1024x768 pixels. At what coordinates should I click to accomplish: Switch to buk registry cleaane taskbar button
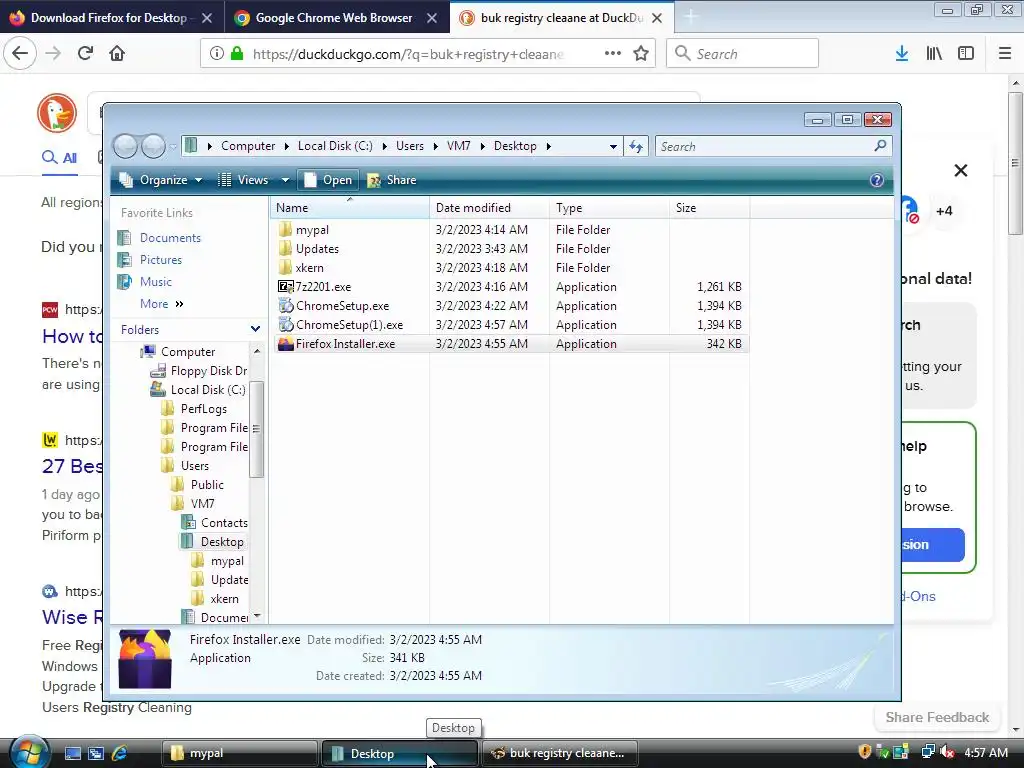(x=559, y=753)
